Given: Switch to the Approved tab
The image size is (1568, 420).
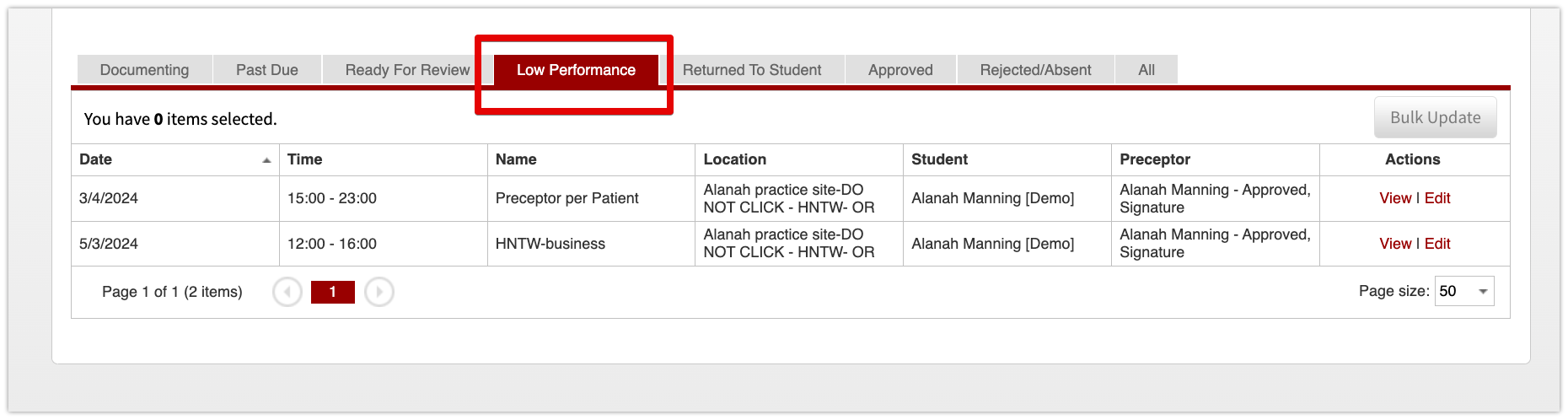Looking at the screenshot, I should 900,70.
